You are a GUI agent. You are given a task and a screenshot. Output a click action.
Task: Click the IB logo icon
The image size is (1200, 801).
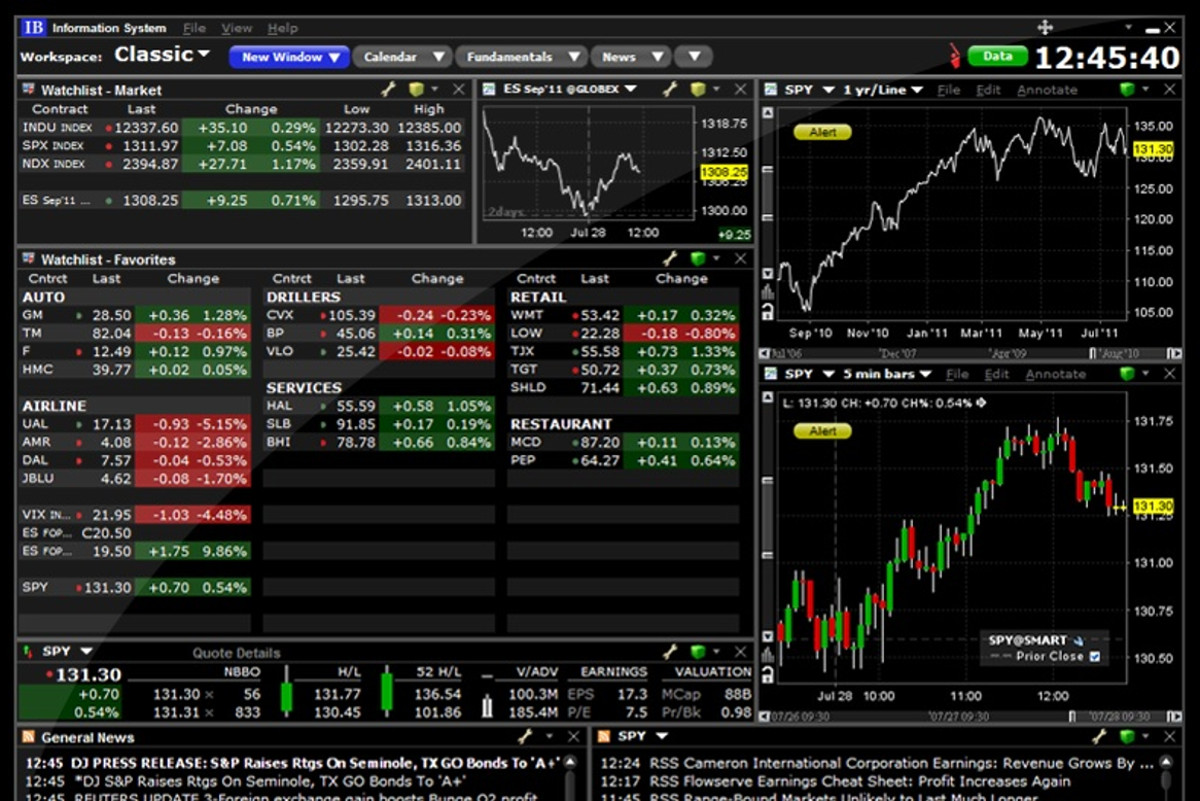[x=33, y=27]
